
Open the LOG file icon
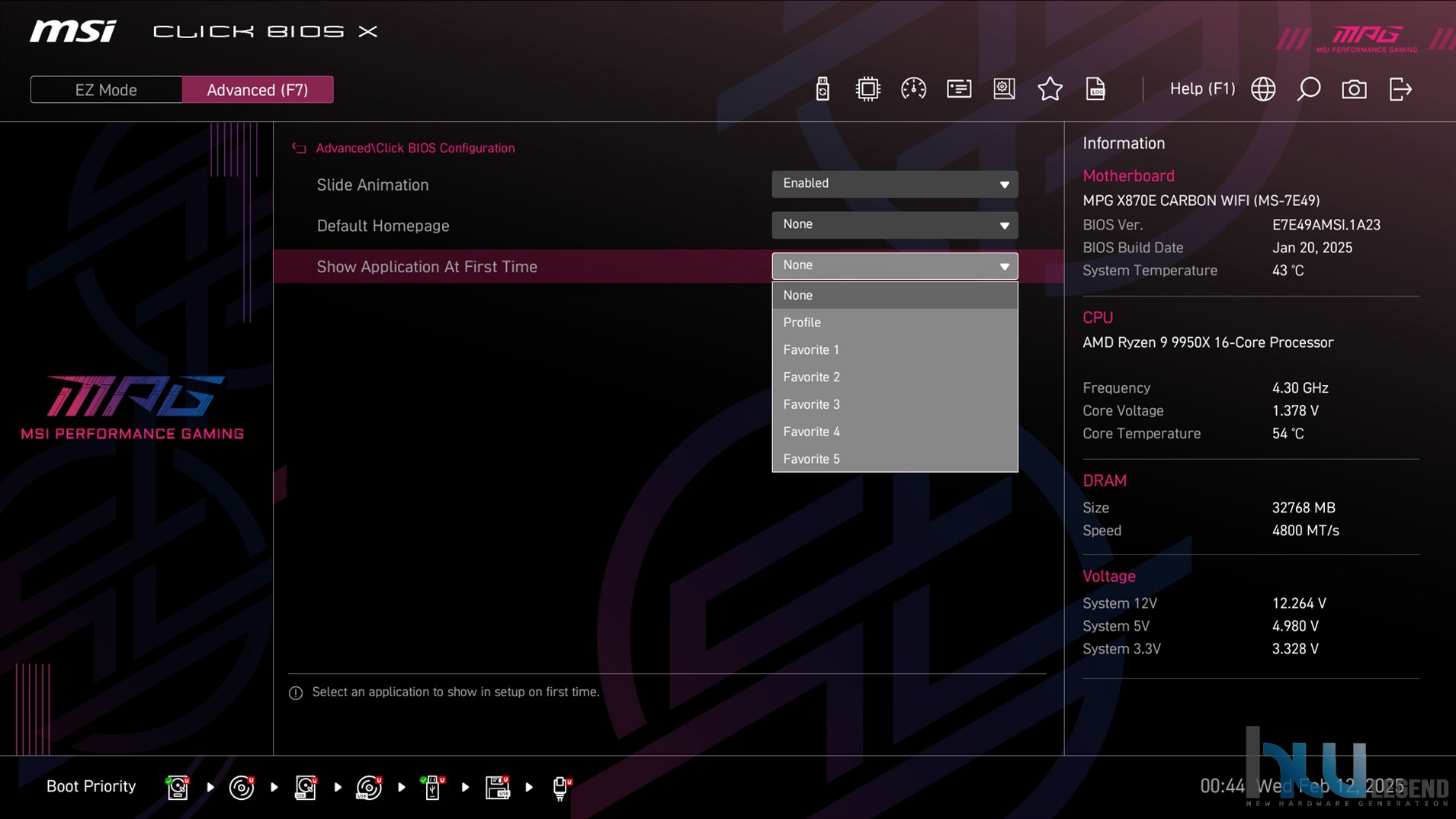click(1095, 89)
